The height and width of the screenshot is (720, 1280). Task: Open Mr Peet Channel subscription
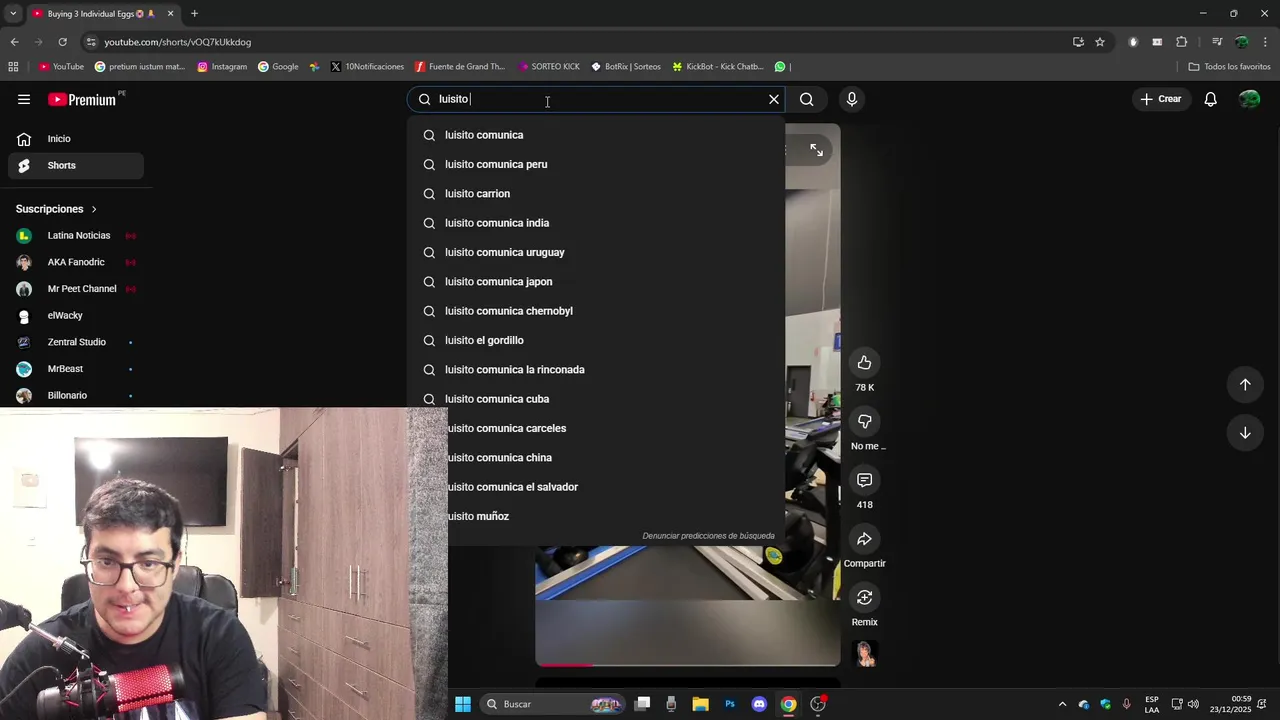point(76,289)
